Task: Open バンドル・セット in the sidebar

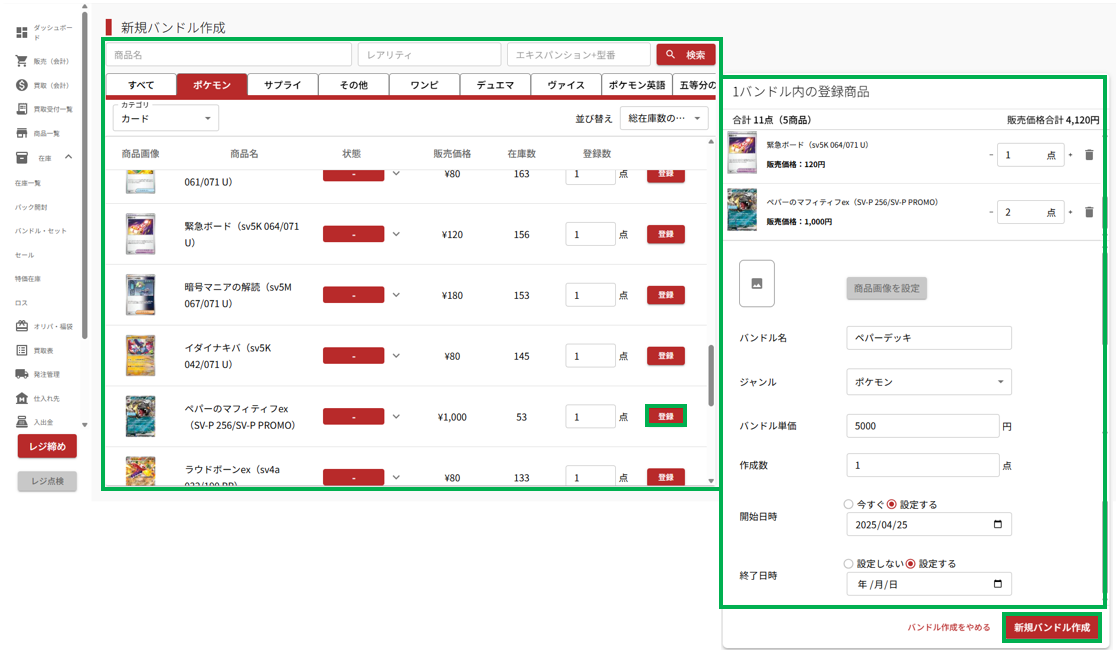Action: pos(41,231)
